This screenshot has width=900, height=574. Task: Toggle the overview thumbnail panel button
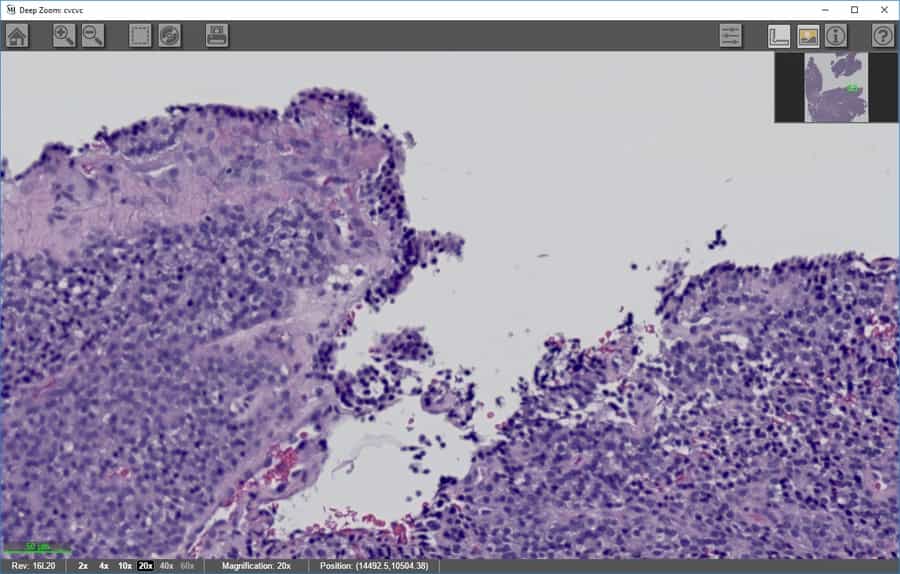pyautogui.click(x=807, y=36)
